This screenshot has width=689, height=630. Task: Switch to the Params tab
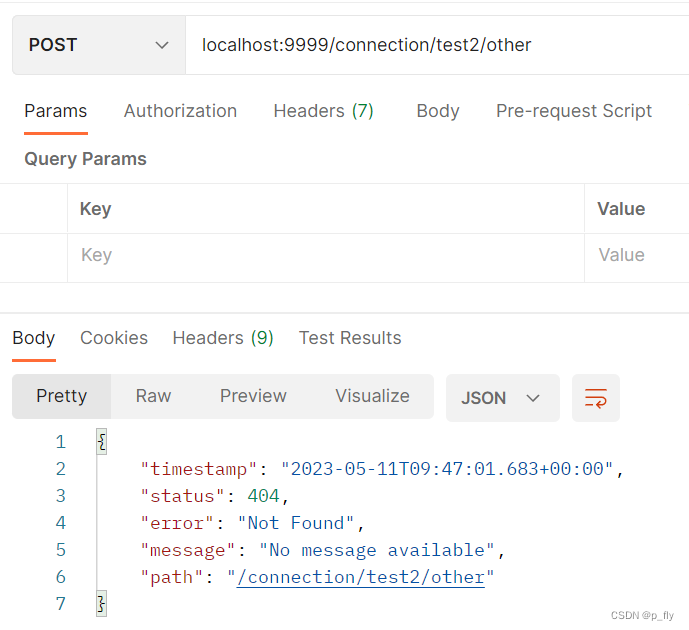56,111
